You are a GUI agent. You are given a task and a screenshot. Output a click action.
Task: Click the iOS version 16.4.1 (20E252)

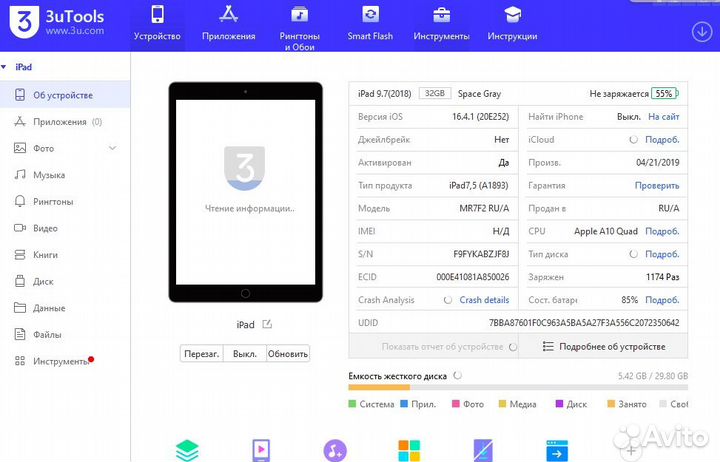click(x=480, y=117)
